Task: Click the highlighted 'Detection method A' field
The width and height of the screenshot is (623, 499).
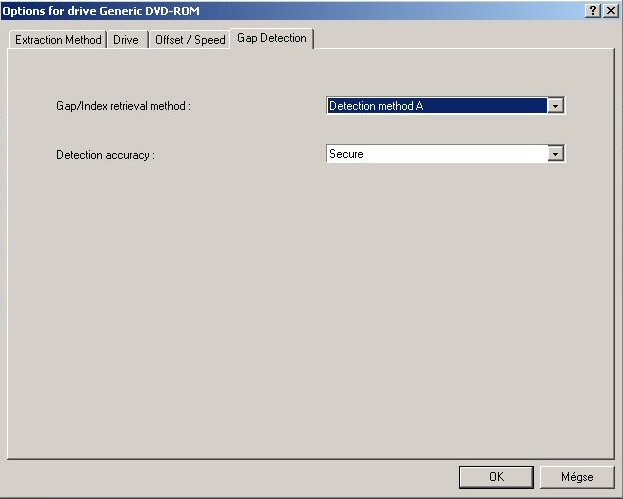Action: [437, 105]
